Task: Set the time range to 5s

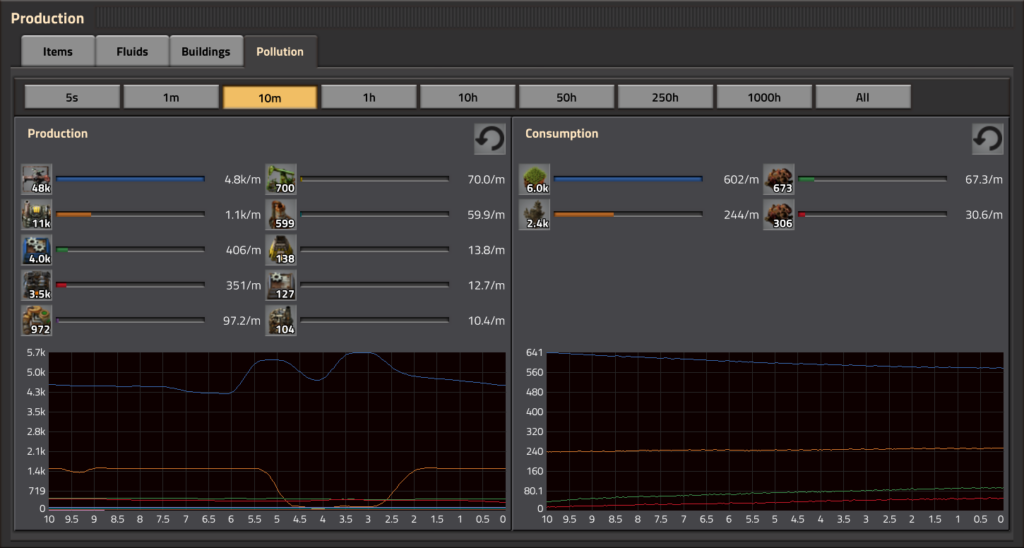Action: 72,97
